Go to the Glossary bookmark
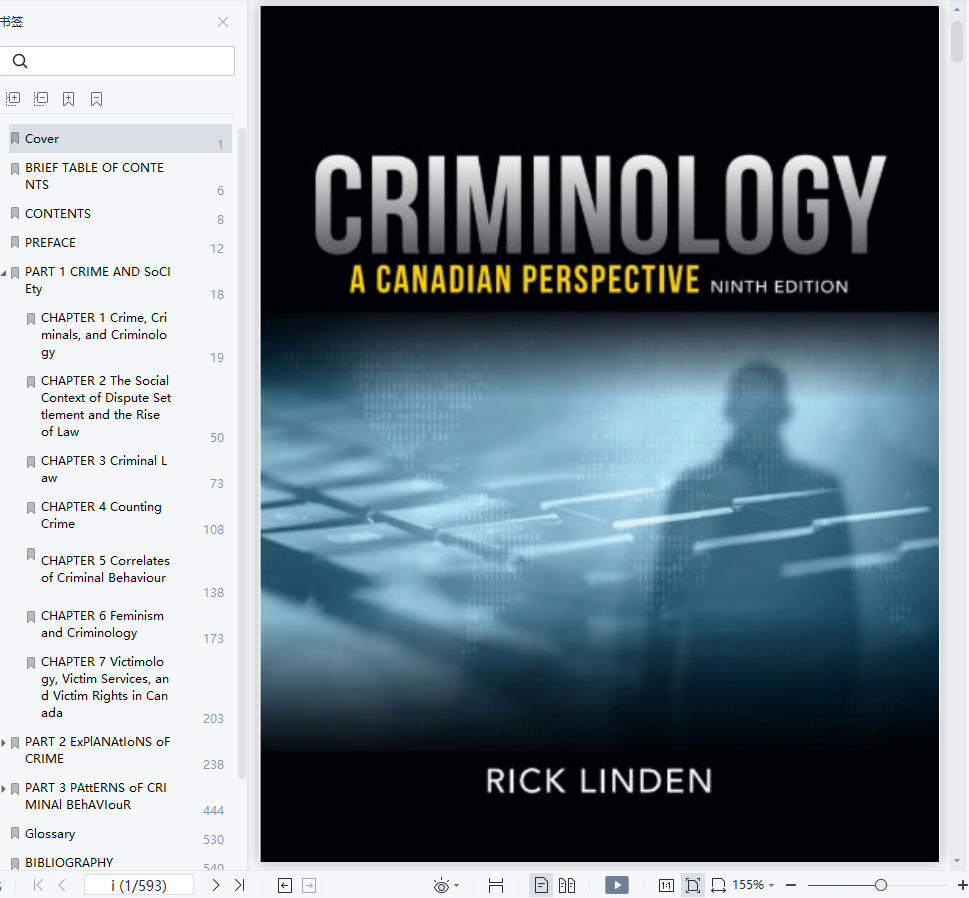Image resolution: width=969 pixels, height=898 pixels. (49, 834)
